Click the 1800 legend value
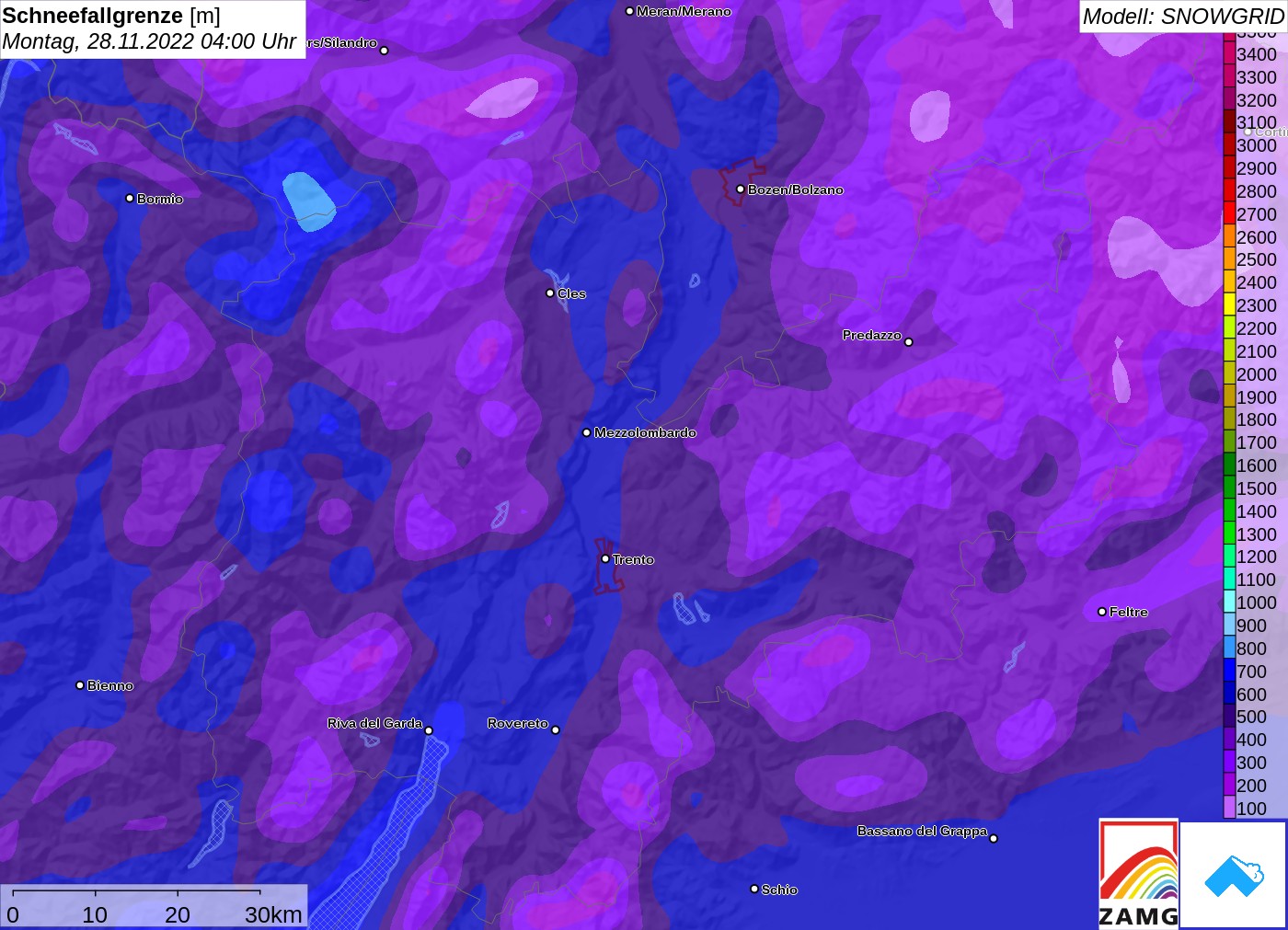Viewport: 1288px width, 930px height. tap(1256, 419)
